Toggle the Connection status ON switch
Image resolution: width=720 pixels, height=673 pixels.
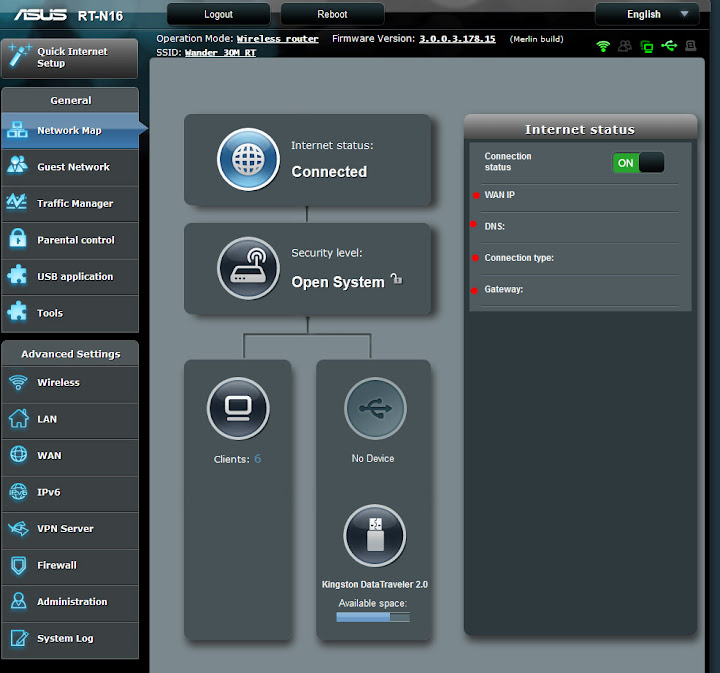pos(638,163)
